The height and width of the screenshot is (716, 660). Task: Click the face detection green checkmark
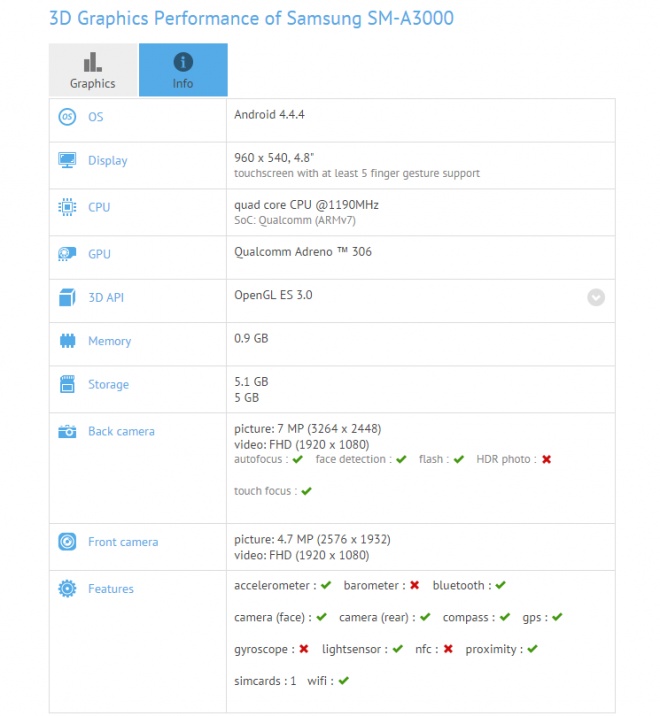[x=401, y=459]
